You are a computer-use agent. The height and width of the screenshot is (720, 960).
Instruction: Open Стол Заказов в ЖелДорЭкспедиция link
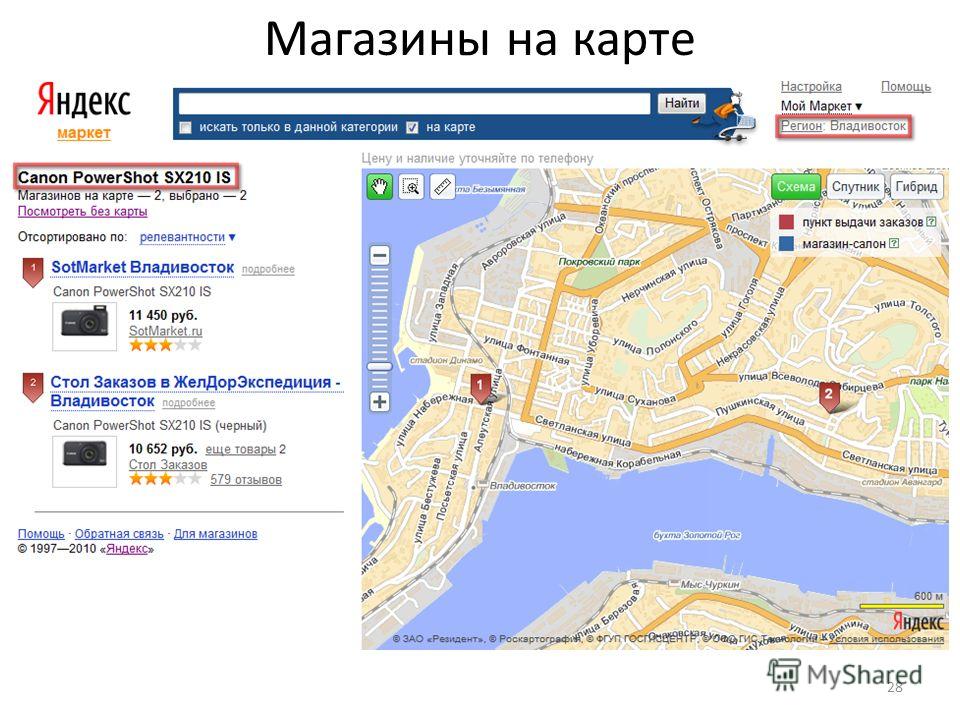195,391
